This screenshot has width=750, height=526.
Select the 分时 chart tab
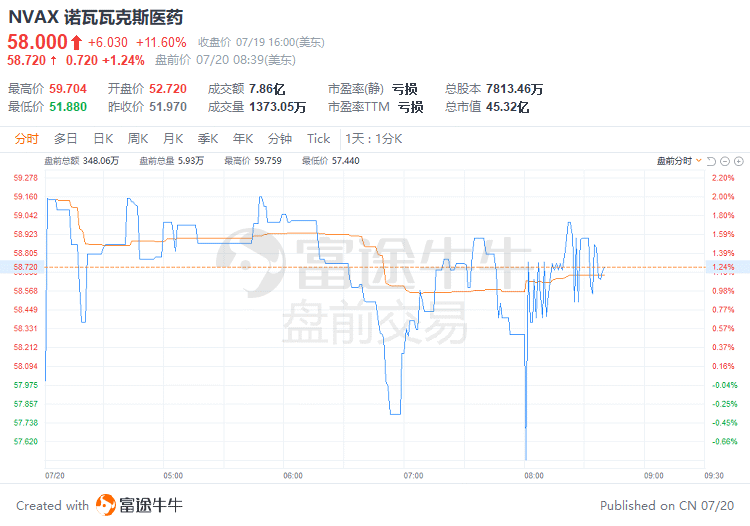[x=26, y=139]
